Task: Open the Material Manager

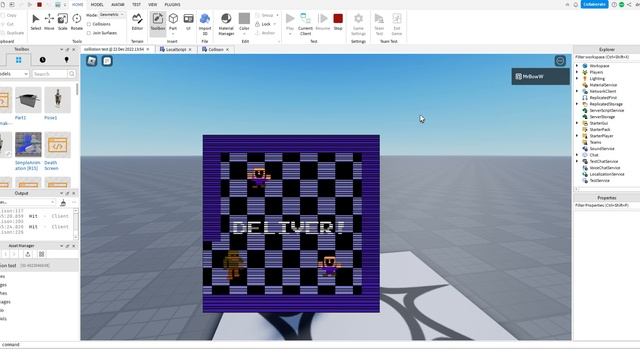Action: [226, 24]
